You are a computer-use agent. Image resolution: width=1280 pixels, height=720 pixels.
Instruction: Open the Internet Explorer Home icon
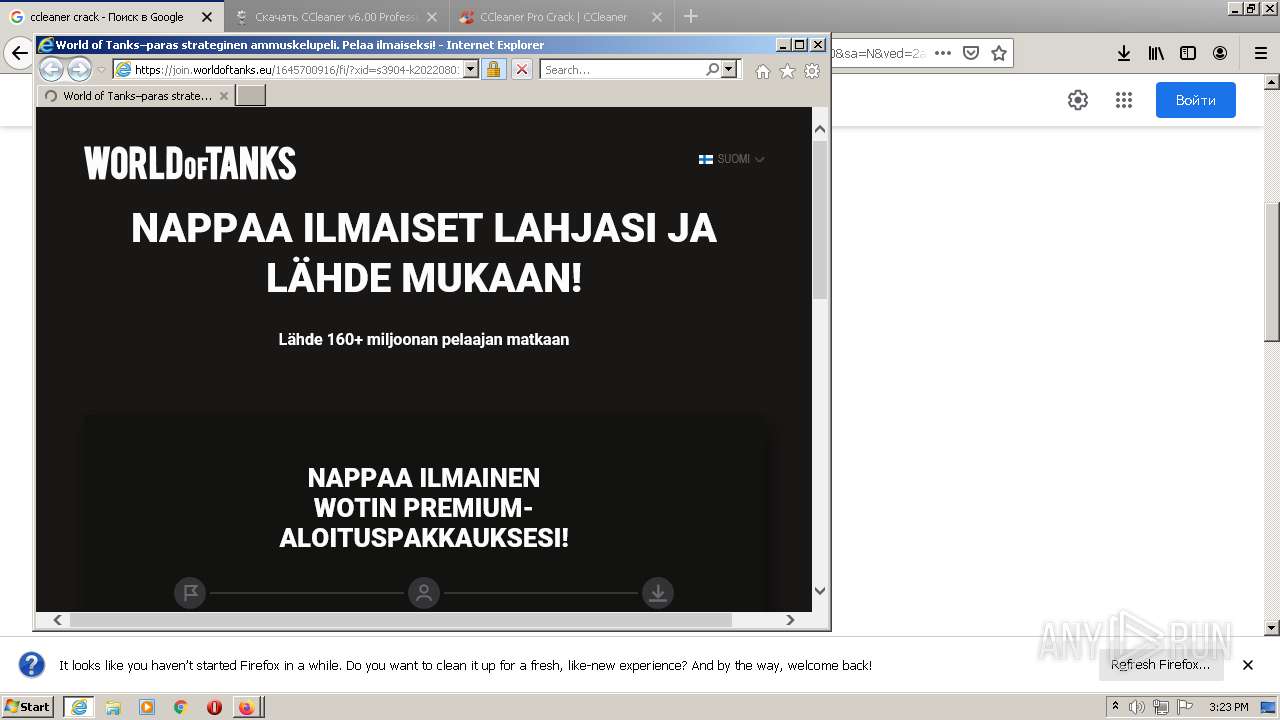(763, 71)
